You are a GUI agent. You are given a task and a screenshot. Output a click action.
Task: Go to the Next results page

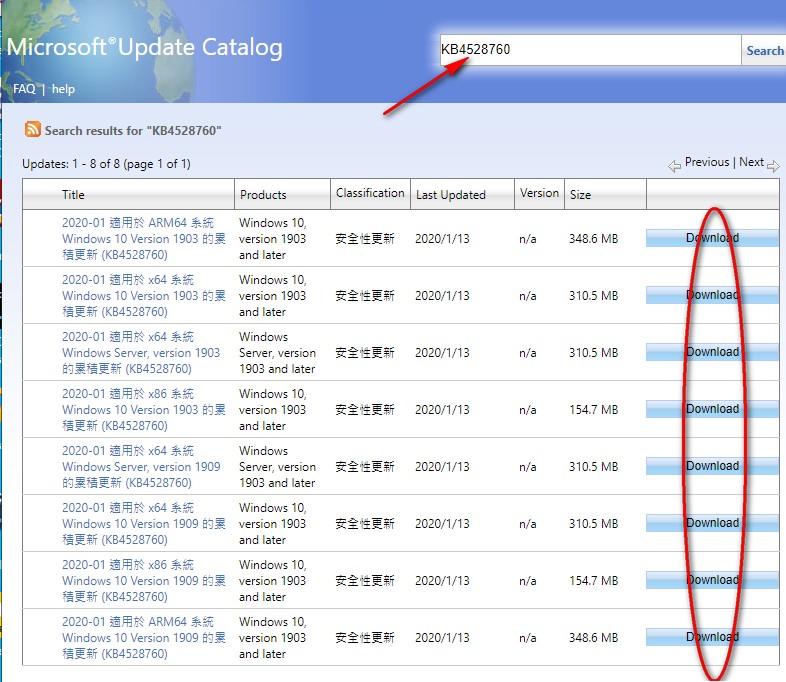[x=751, y=162]
